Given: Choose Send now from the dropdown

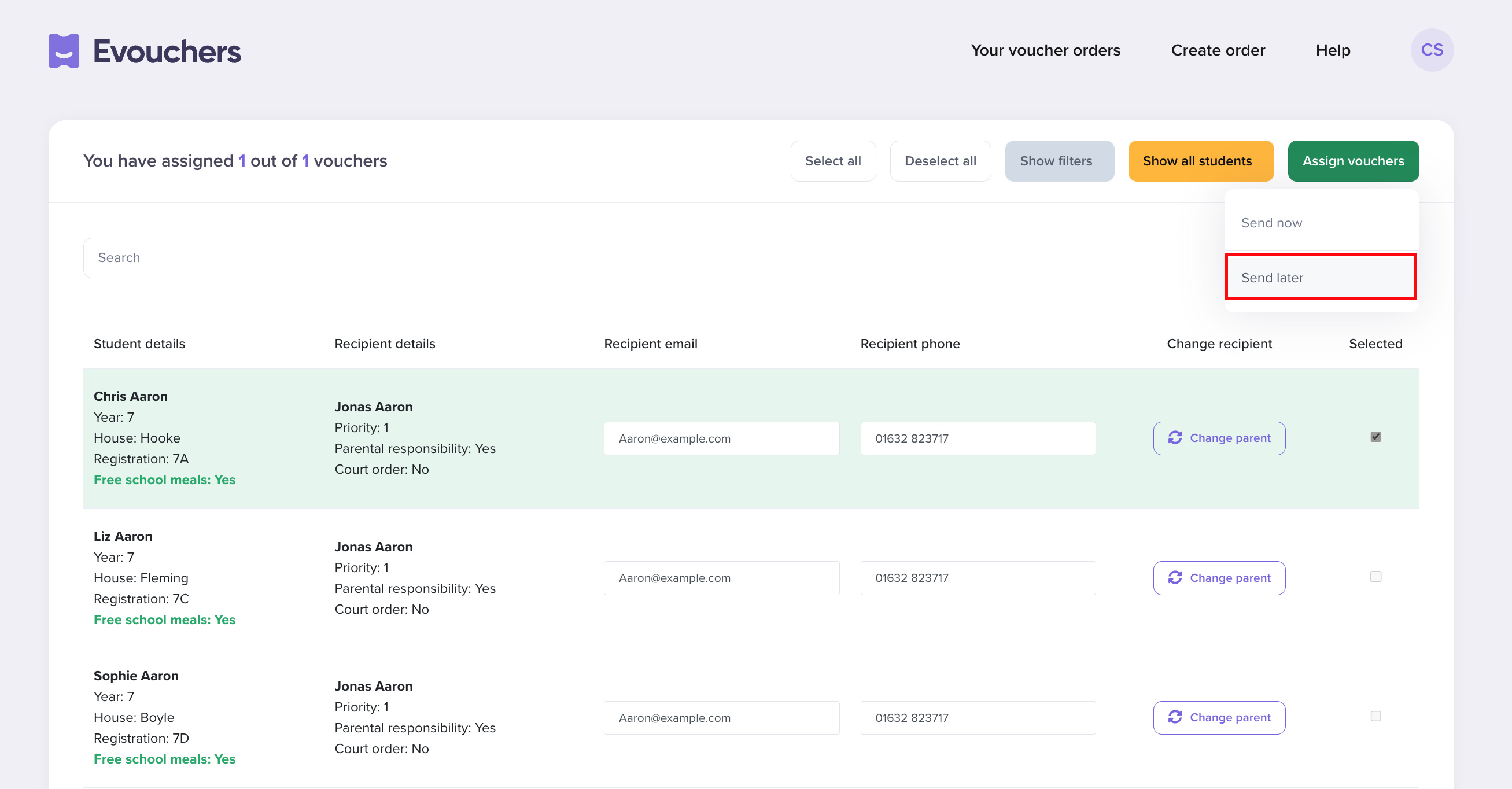Looking at the screenshot, I should 1321,223.
